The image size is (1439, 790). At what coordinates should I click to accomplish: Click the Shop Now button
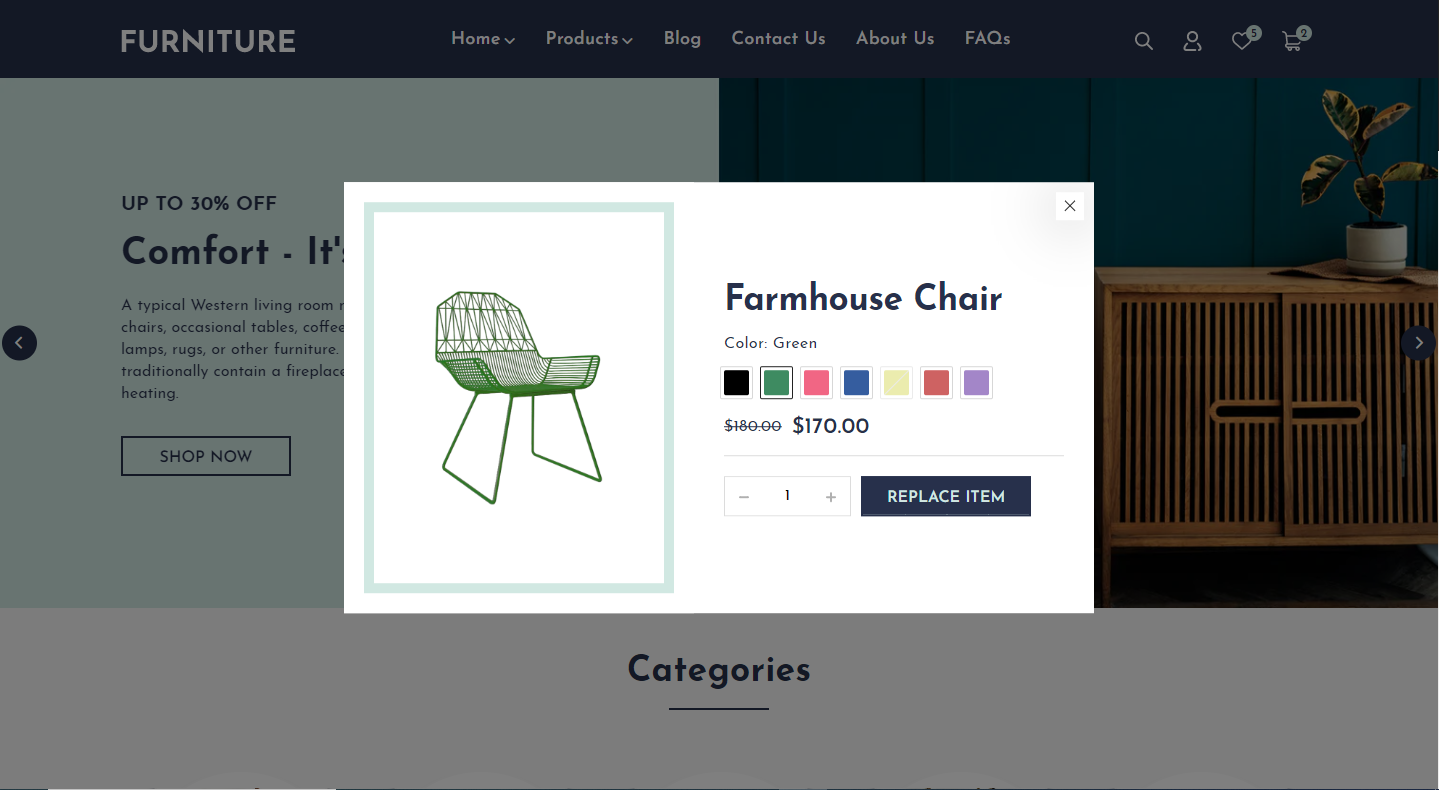[x=206, y=456]
